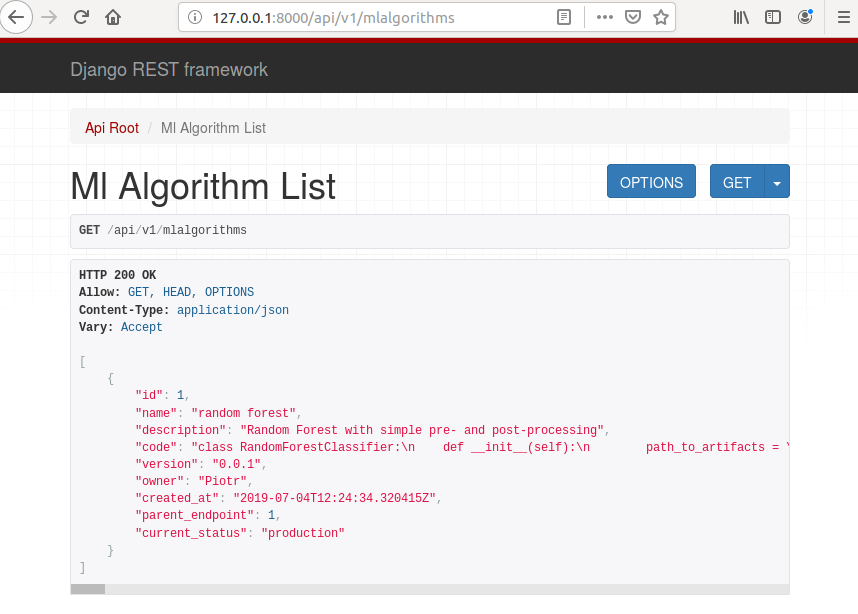The width and height of the screenshot is (858, 614).
Task: Open the browser home page
Action: (x=113, y=17)
